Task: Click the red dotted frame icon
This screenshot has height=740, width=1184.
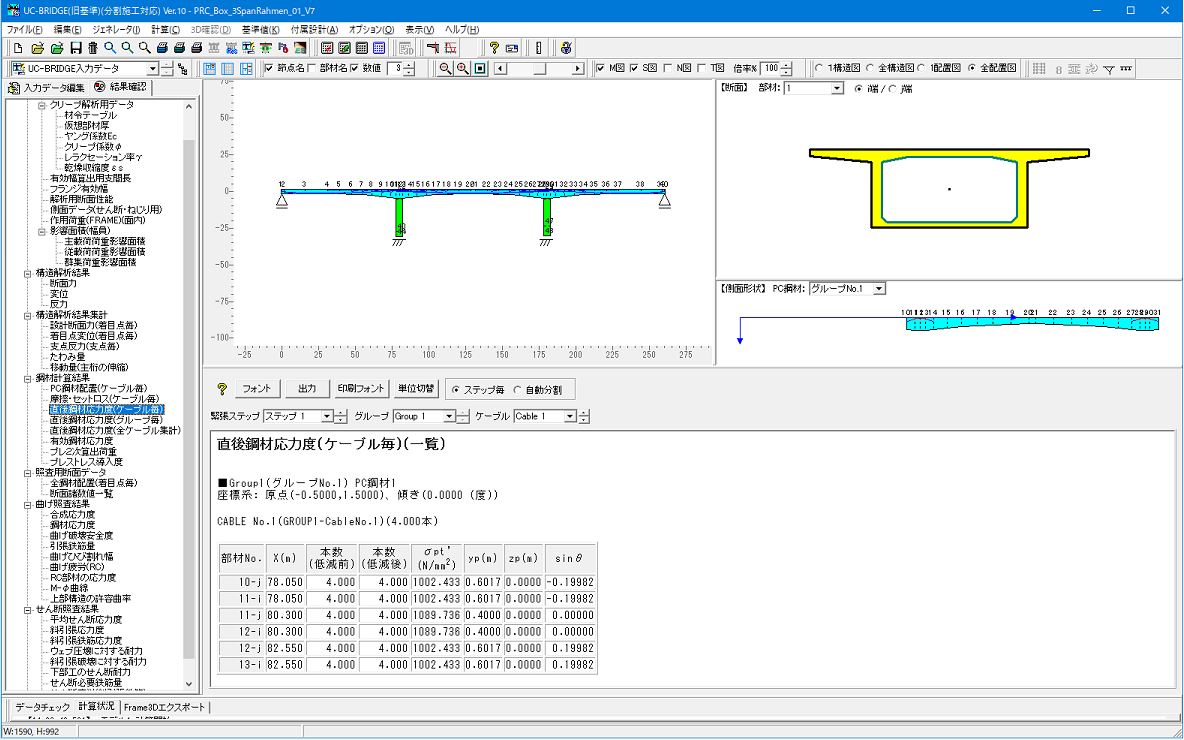Action: 451,48
